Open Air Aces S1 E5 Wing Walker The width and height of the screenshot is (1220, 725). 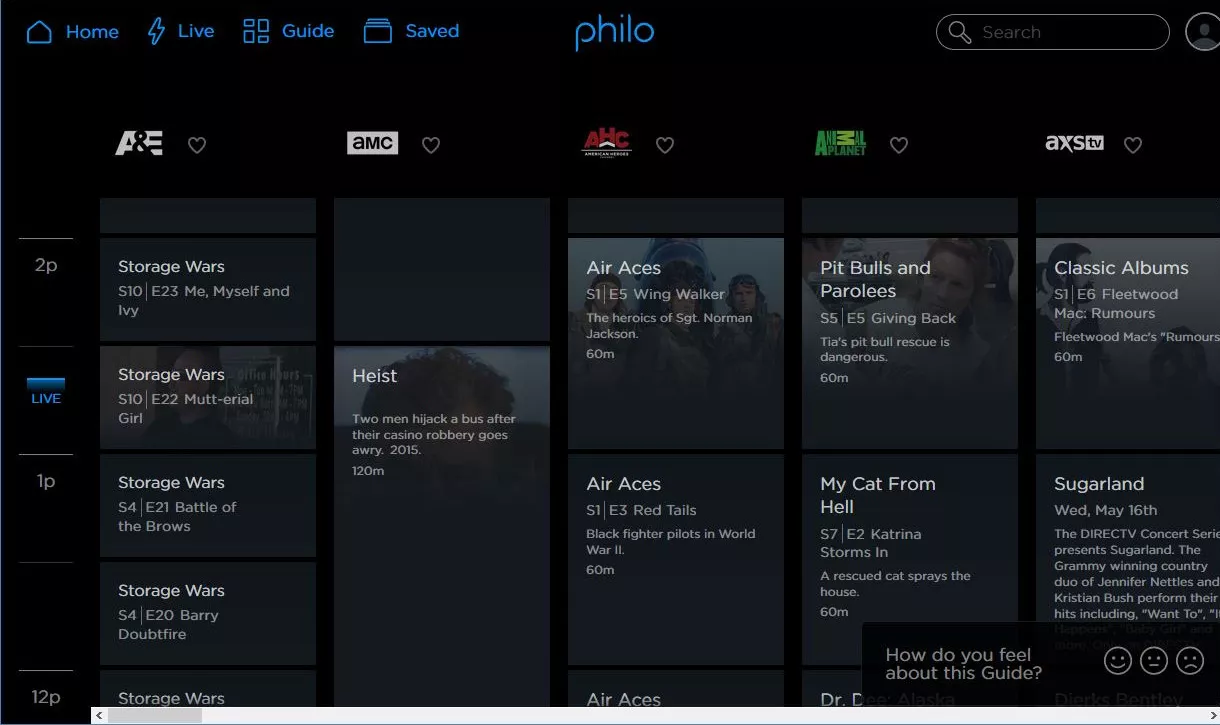pos(676,343)
